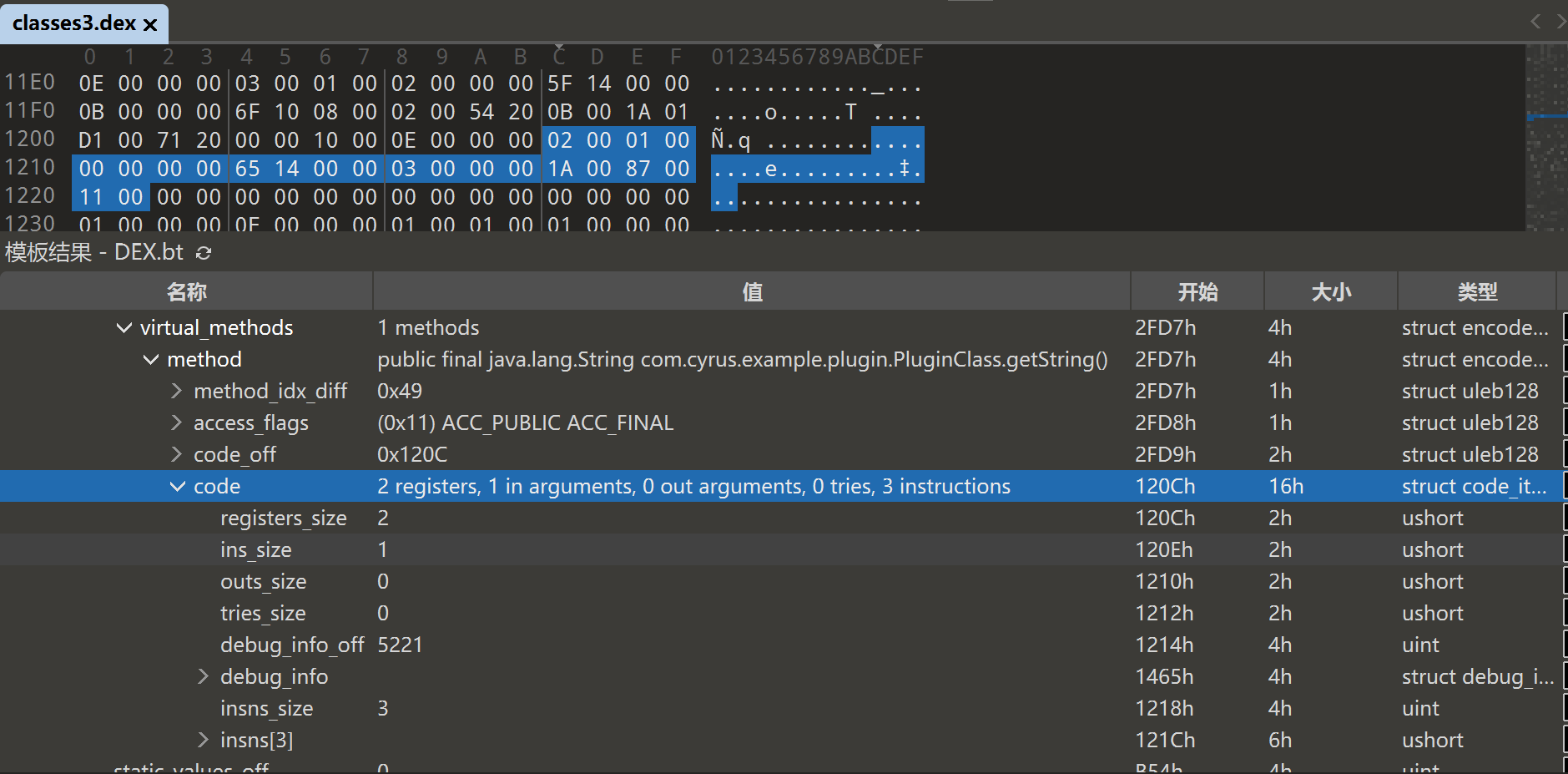Select the tries_size row
This screenshot has height=774, width=1568.
780,613
